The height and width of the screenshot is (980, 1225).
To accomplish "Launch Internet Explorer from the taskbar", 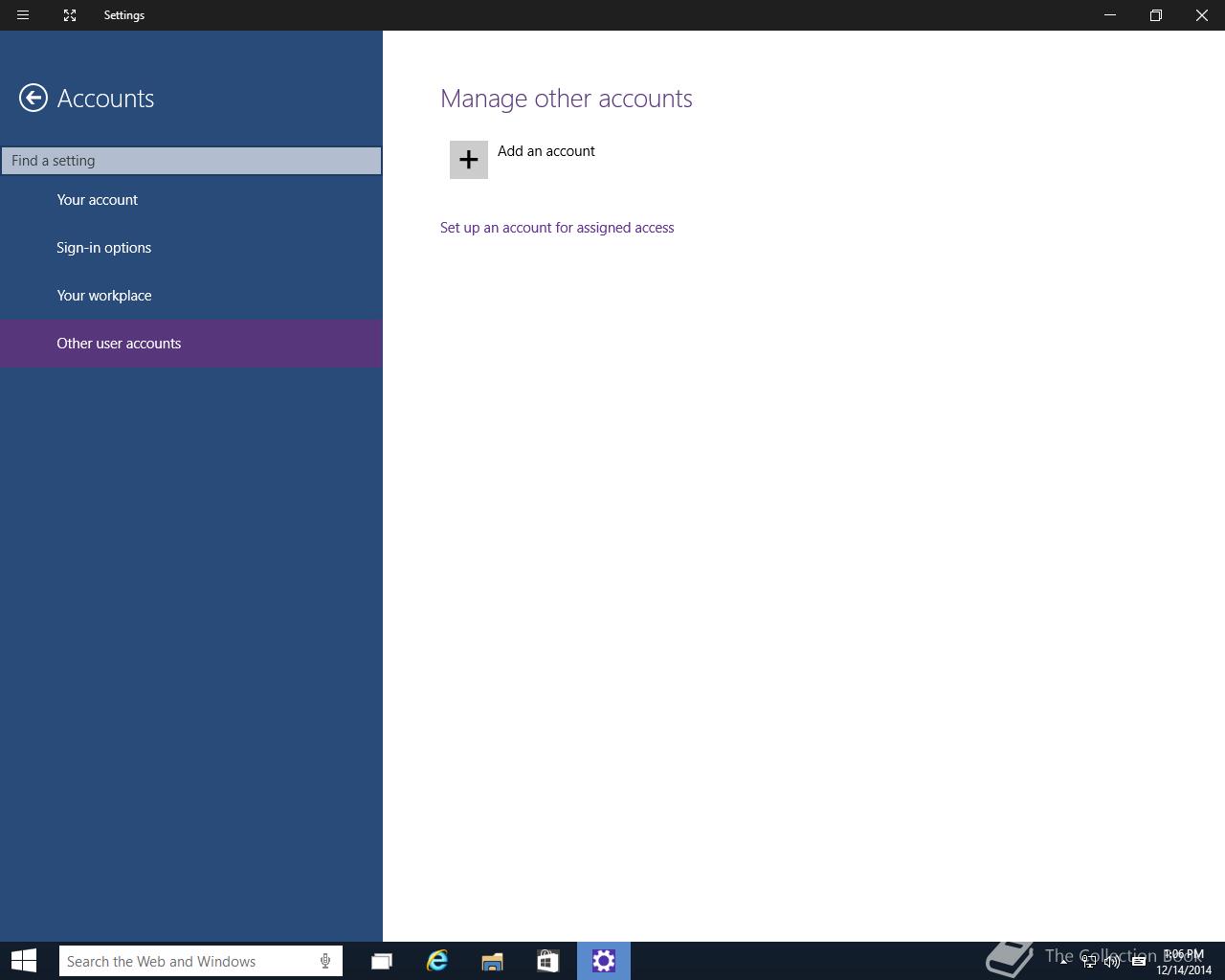I will point(436,961).
